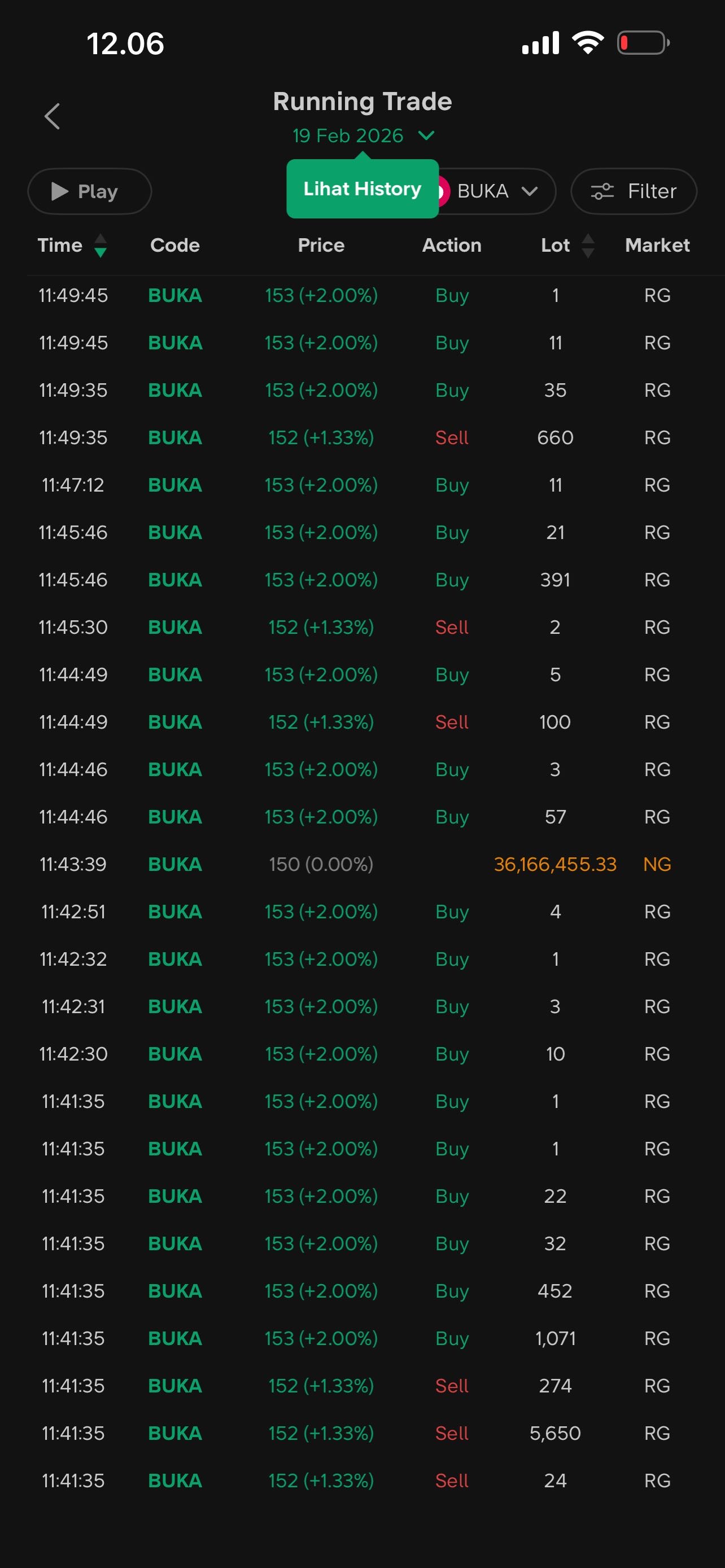Tap the battery status icon

643,43
